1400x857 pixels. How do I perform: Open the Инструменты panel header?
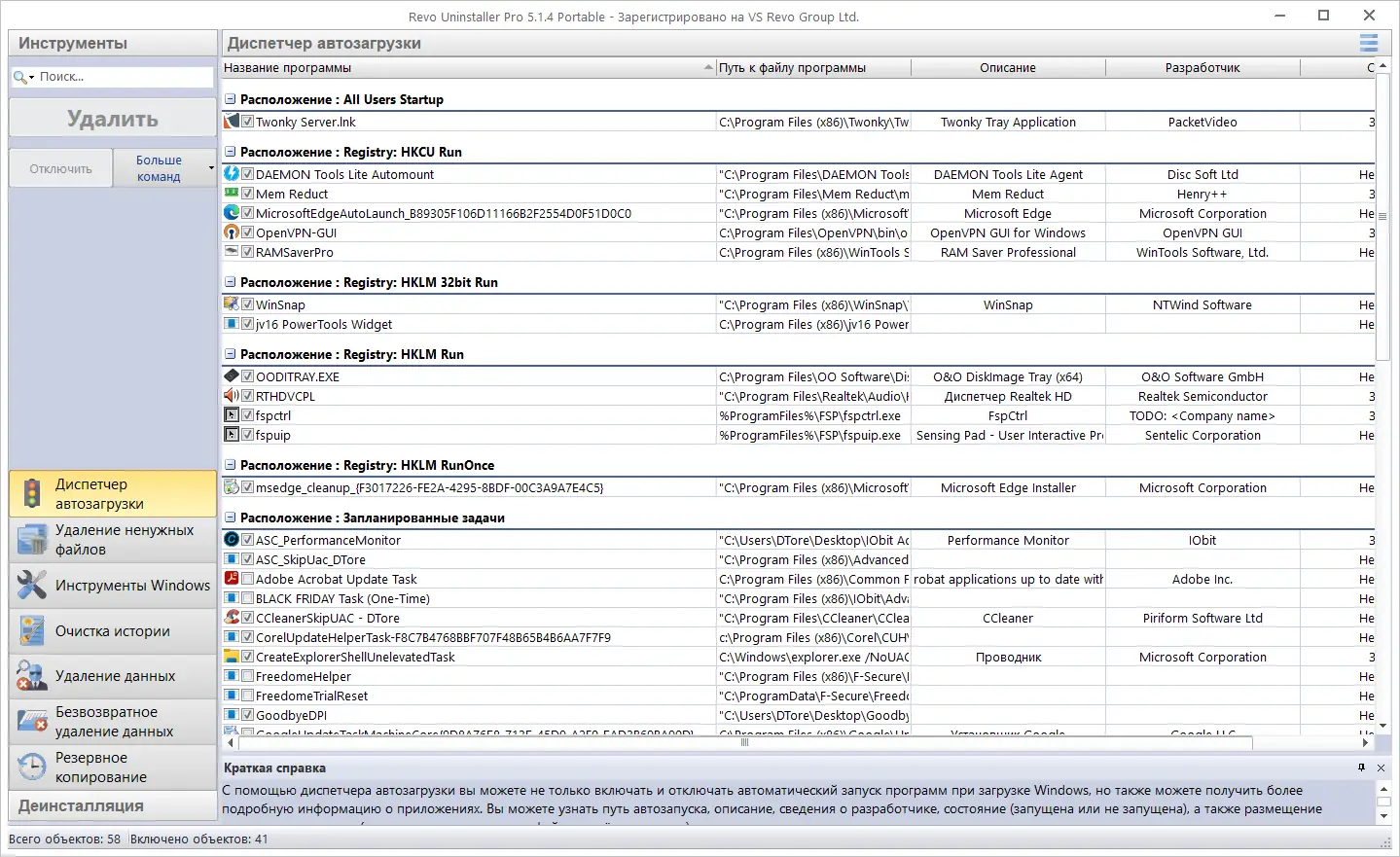(113, 43)
